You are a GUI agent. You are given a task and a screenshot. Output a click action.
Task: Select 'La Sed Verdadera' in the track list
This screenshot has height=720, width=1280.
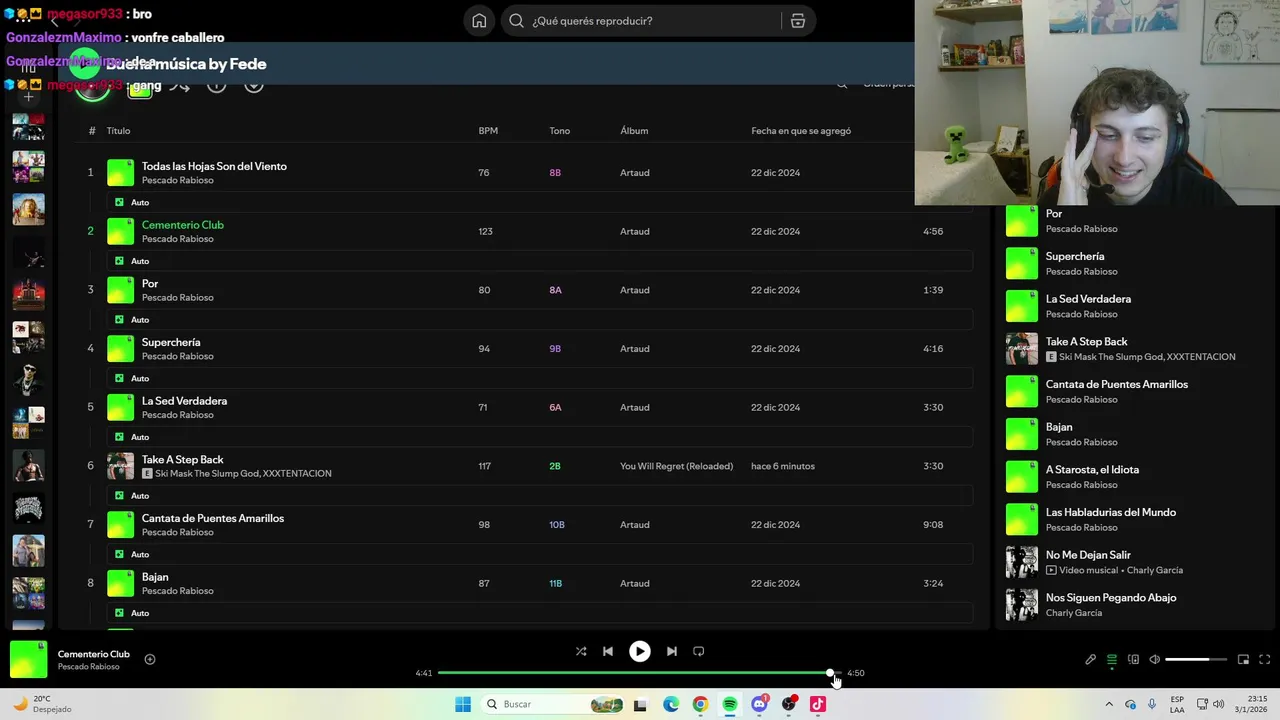tap(184, 401)
